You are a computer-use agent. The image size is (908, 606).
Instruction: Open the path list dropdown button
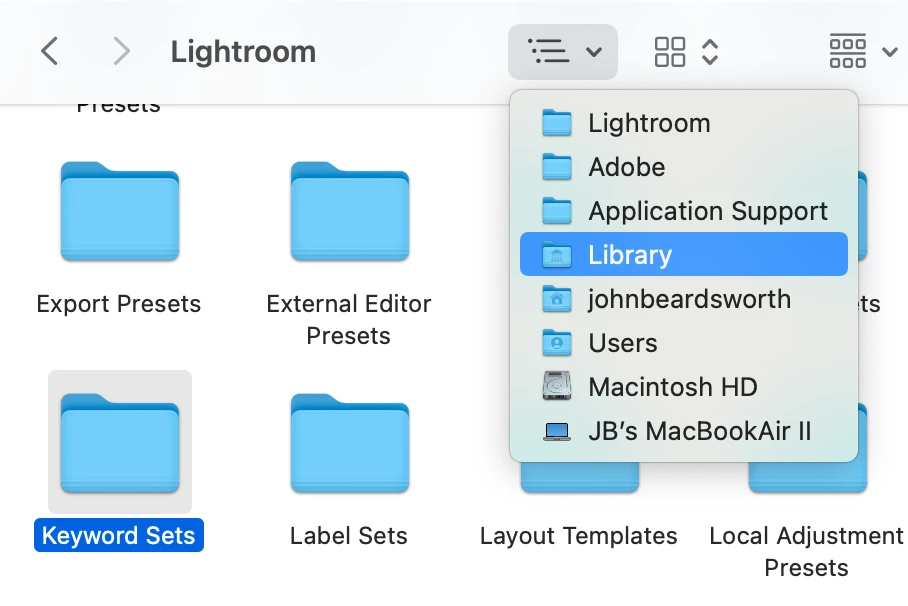[x=562, y=52]
